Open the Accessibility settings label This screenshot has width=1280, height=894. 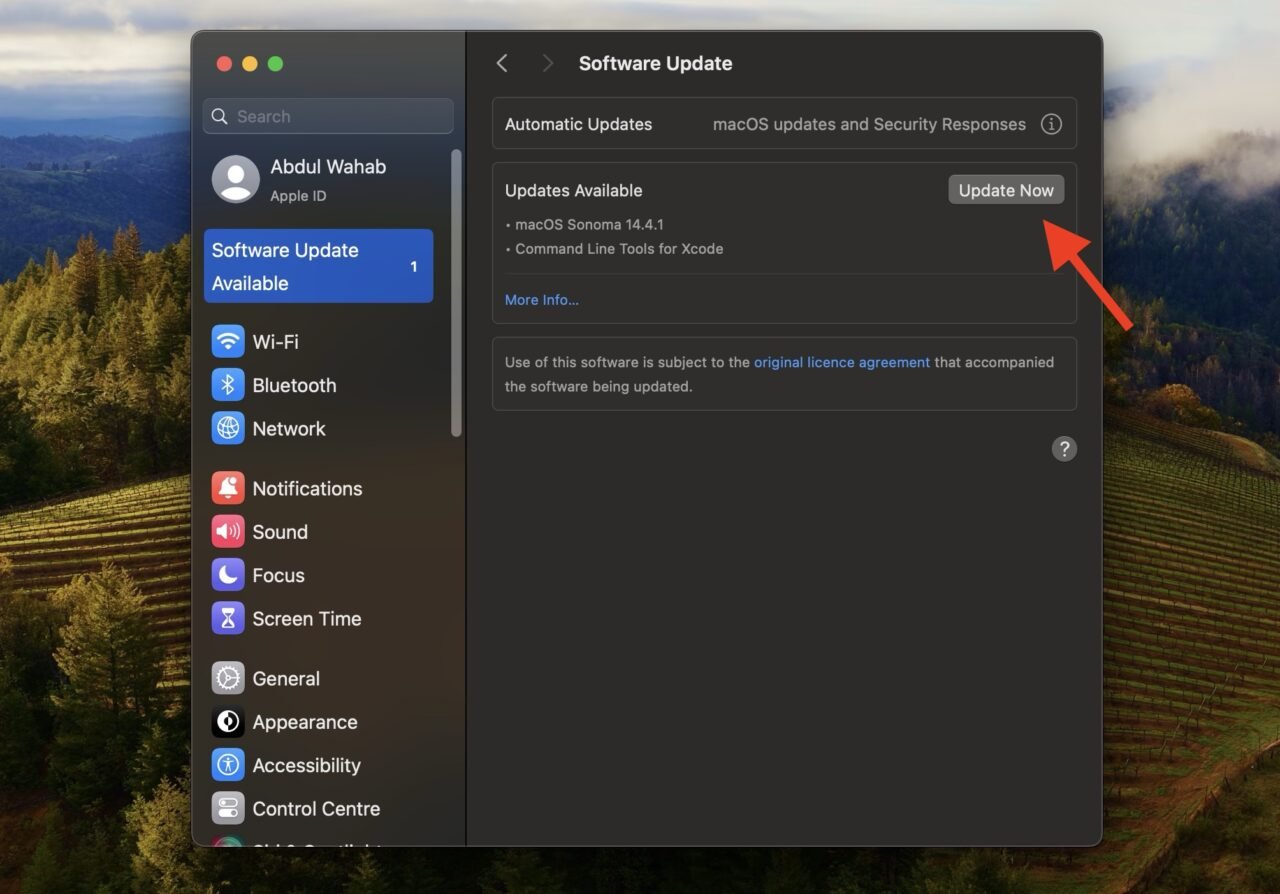[x=306, y=765]
